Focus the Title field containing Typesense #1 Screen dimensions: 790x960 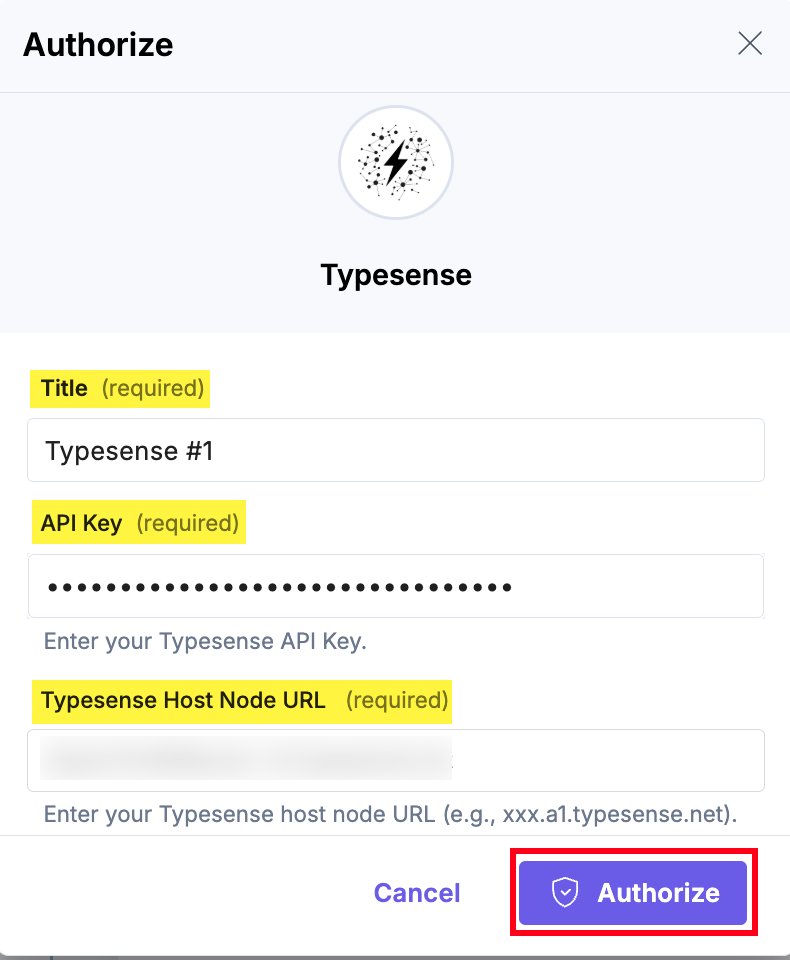pos(396,450)
